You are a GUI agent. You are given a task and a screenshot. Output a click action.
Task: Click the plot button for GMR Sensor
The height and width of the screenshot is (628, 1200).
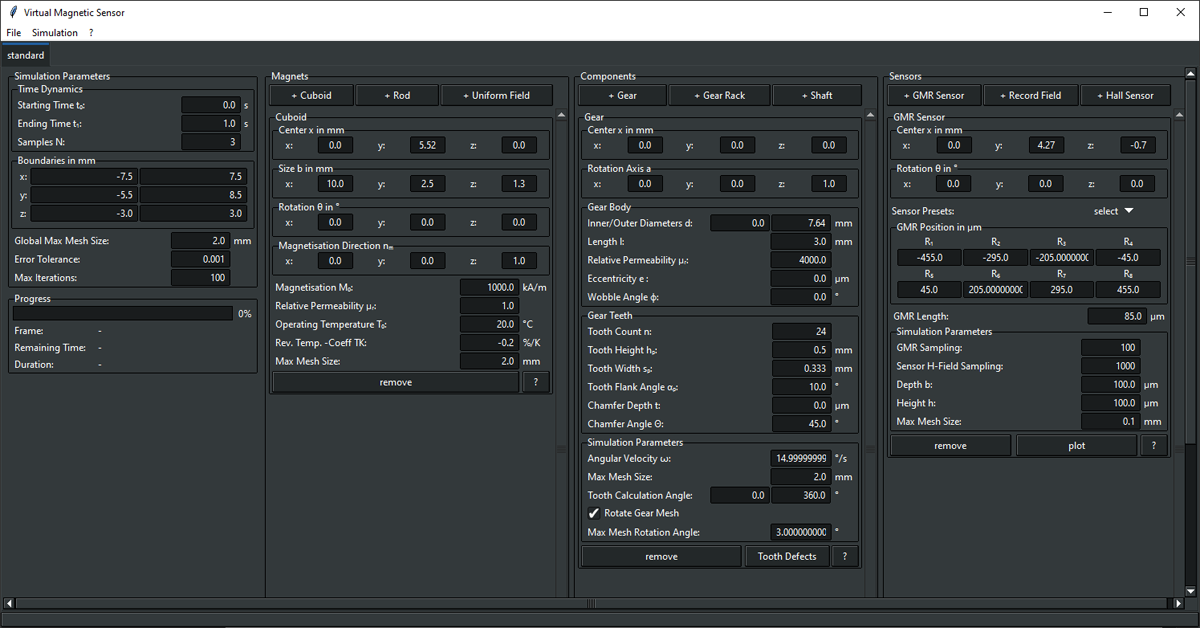(1076, 446)
